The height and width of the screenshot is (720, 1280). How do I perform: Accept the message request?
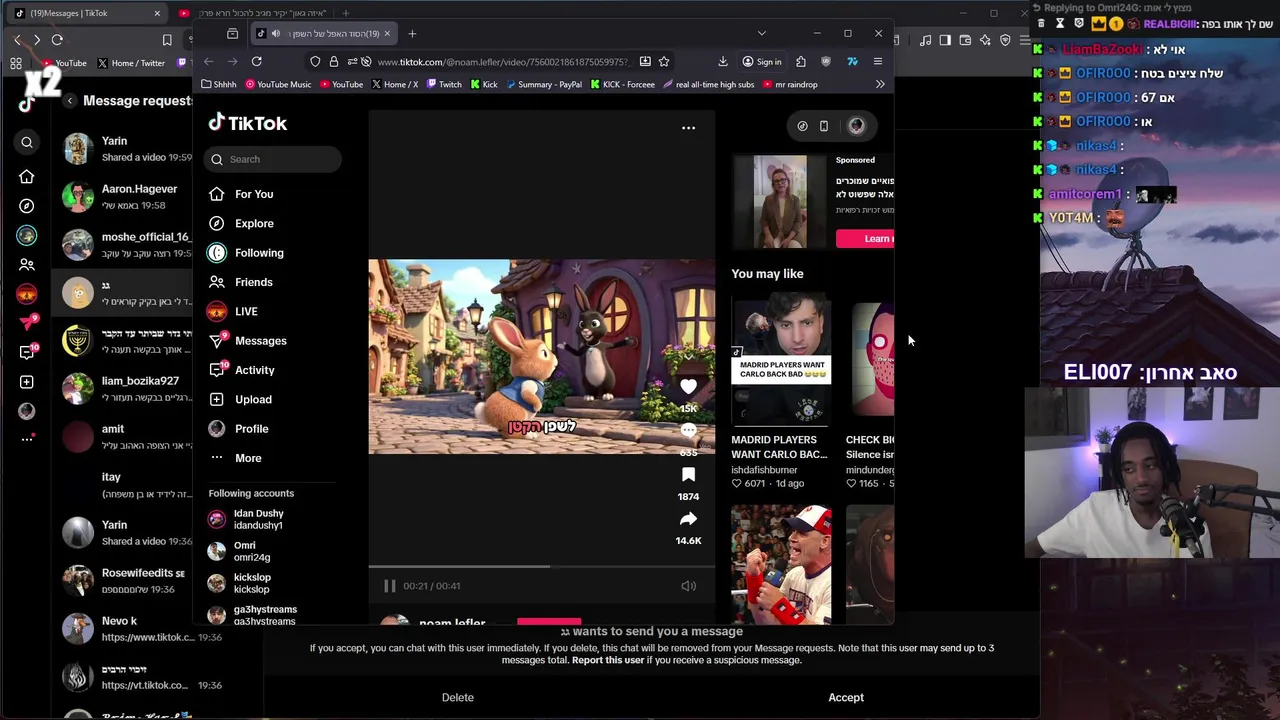(x=846, y=698)
